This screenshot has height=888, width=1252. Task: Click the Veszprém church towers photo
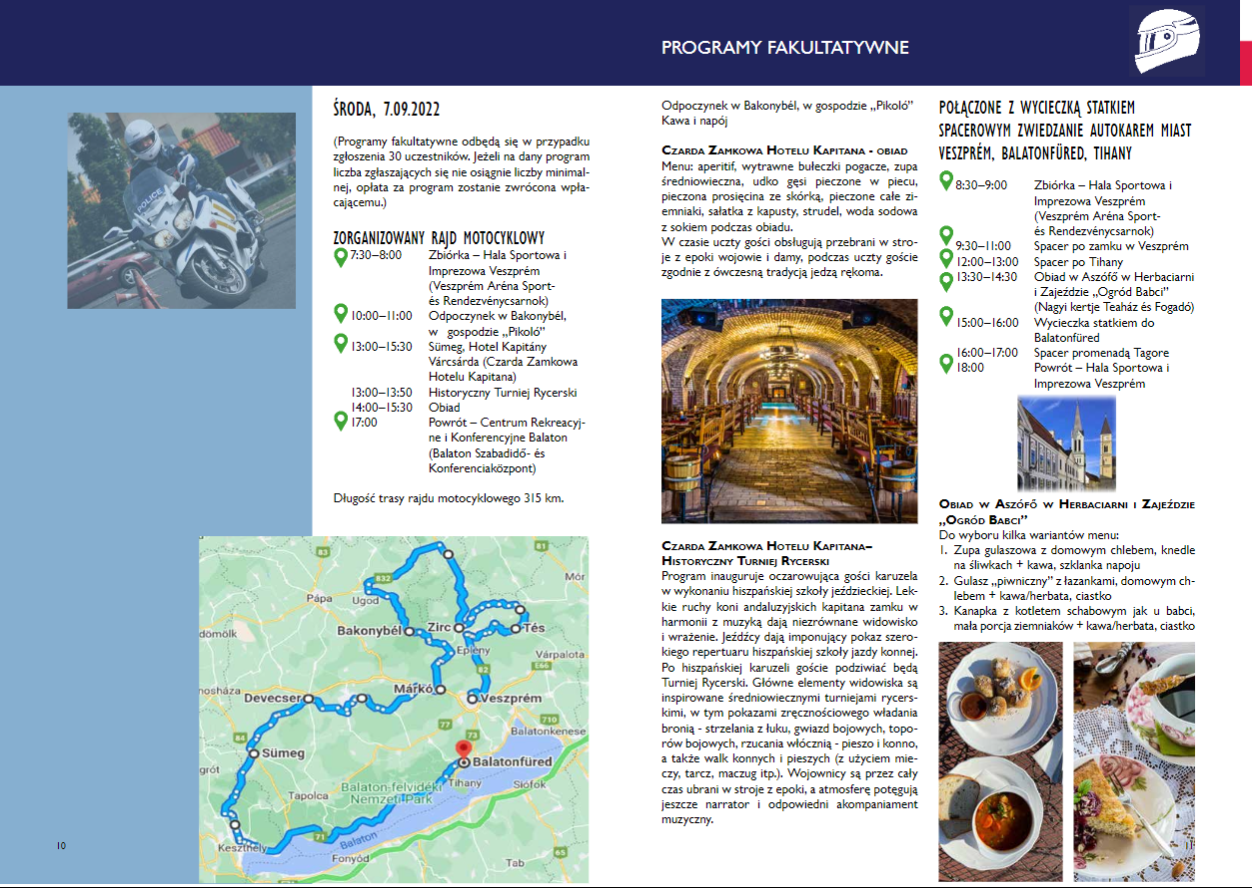(x=1065, y=443)
